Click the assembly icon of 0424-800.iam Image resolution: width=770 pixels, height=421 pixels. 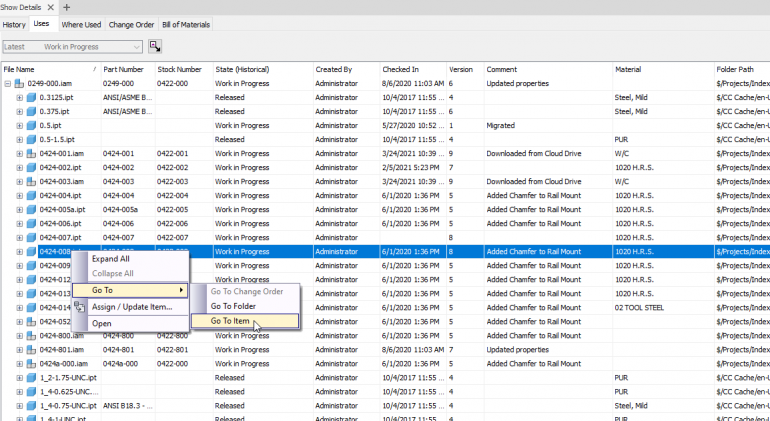[31, 336]
